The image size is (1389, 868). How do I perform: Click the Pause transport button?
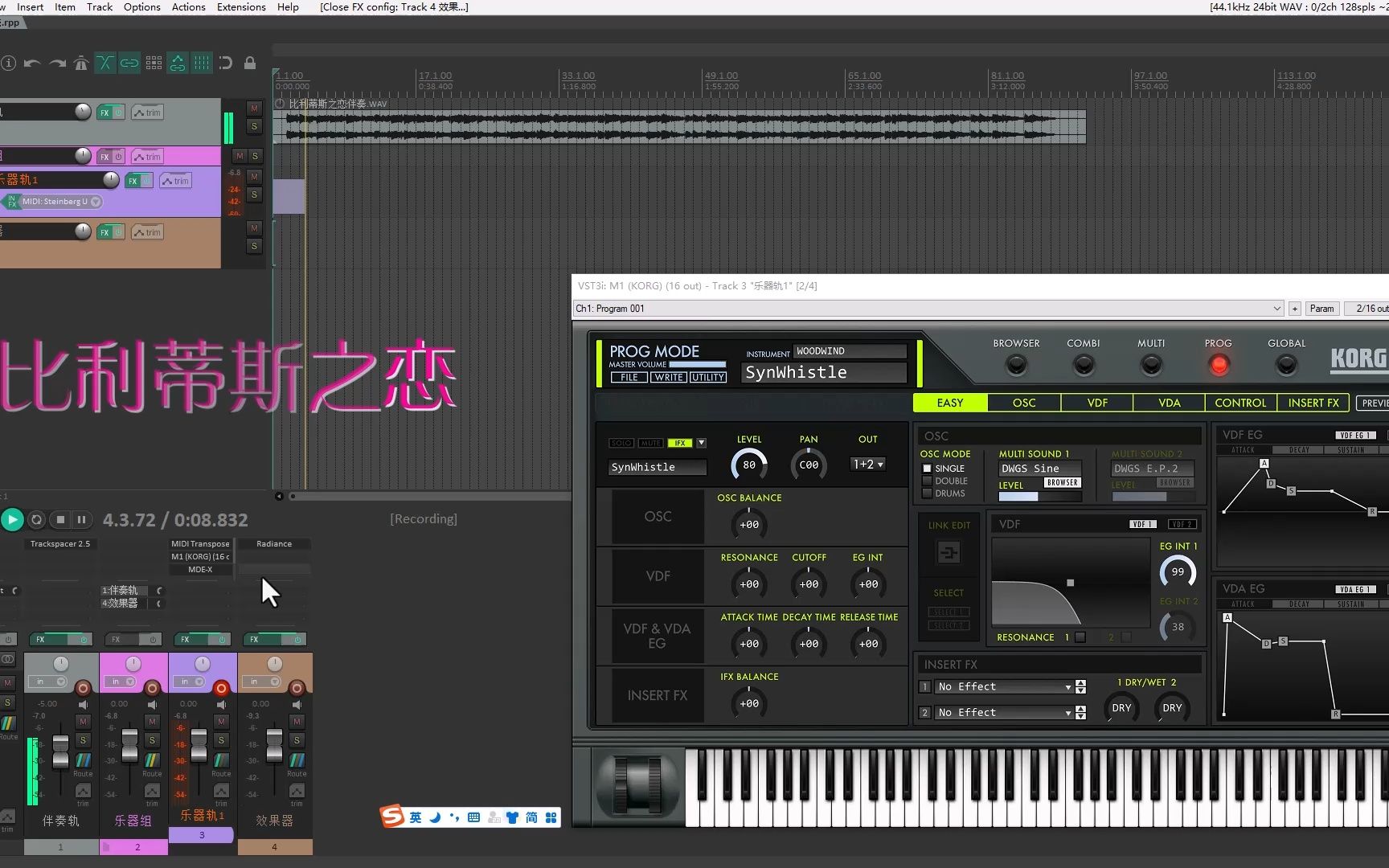click(81, 520)
